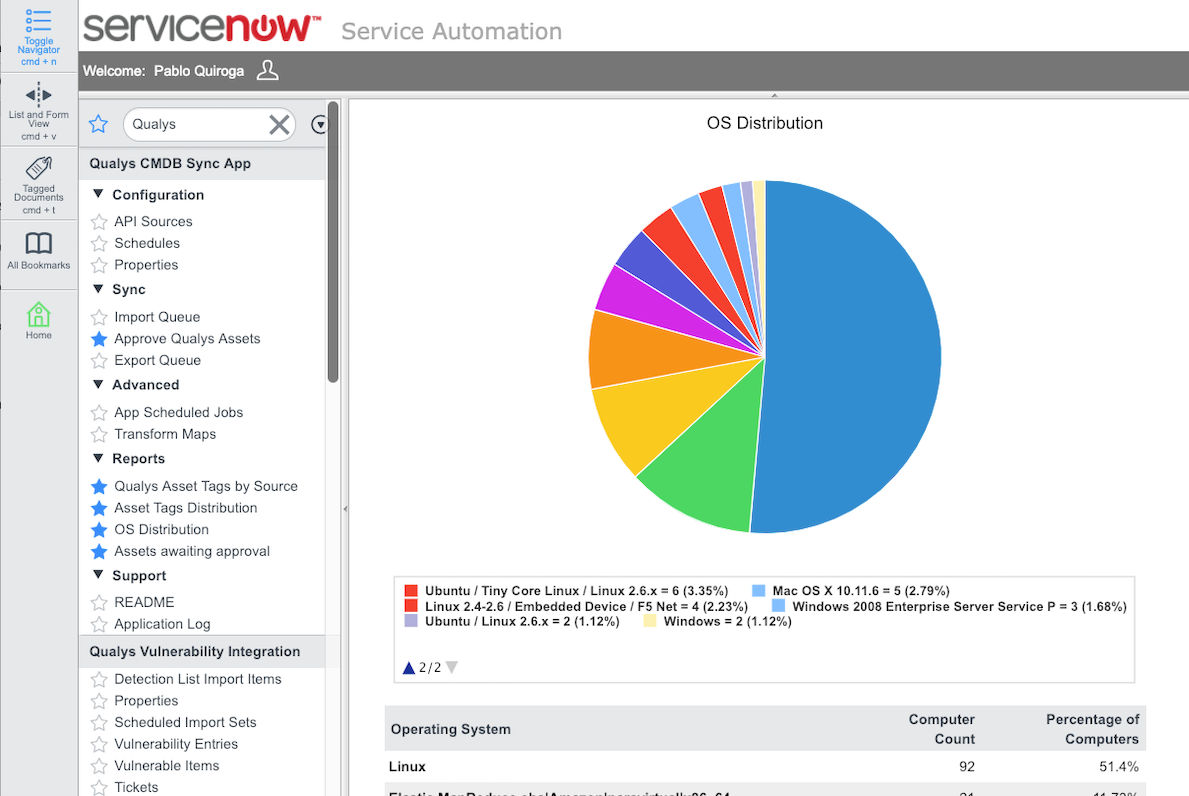Star the Properties module under Configuration
Viewport: 1189px width, 796px height.
click(99, 265)
